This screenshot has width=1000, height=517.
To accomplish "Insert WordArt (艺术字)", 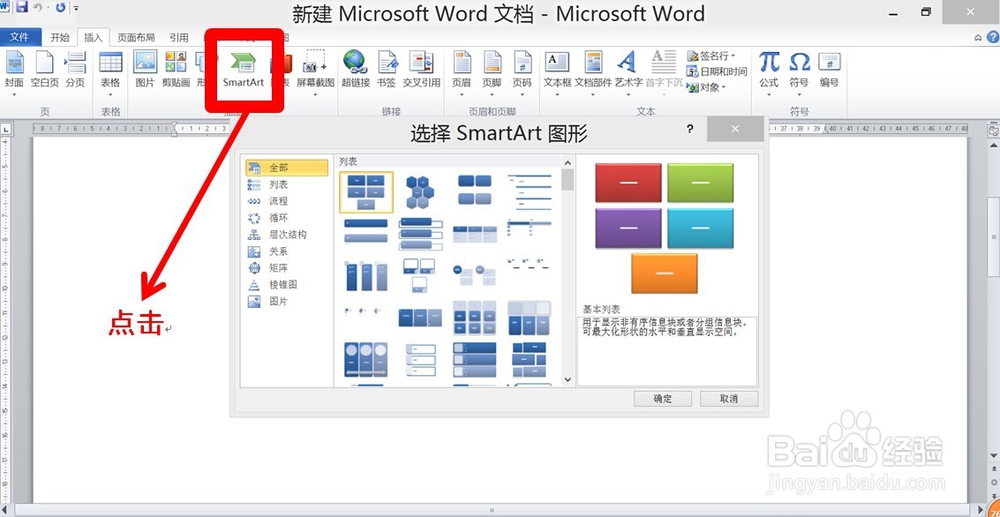I will pos(628,72).
